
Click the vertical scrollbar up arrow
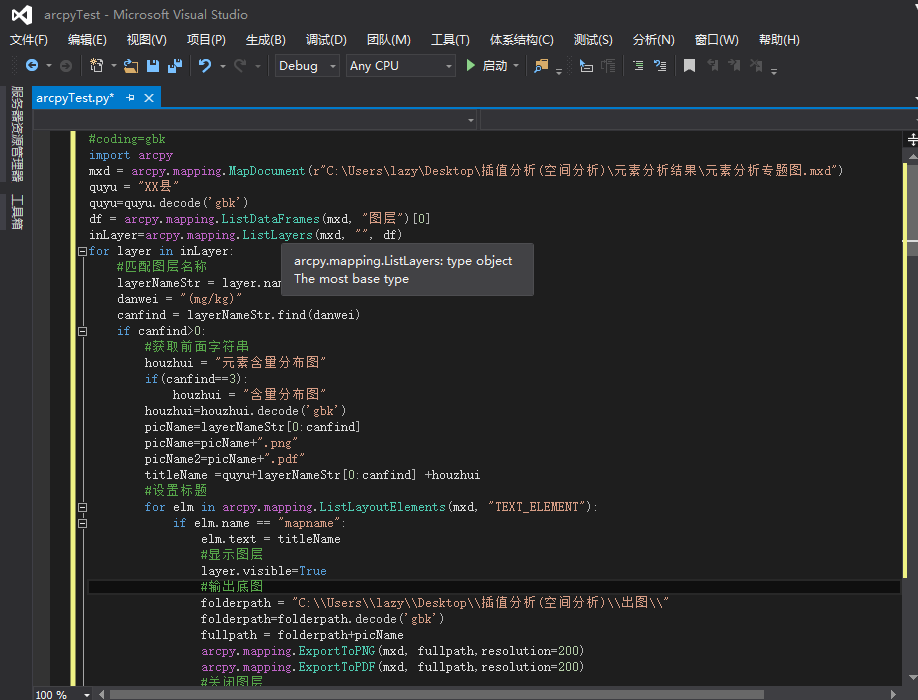click(x=913, y=156)
